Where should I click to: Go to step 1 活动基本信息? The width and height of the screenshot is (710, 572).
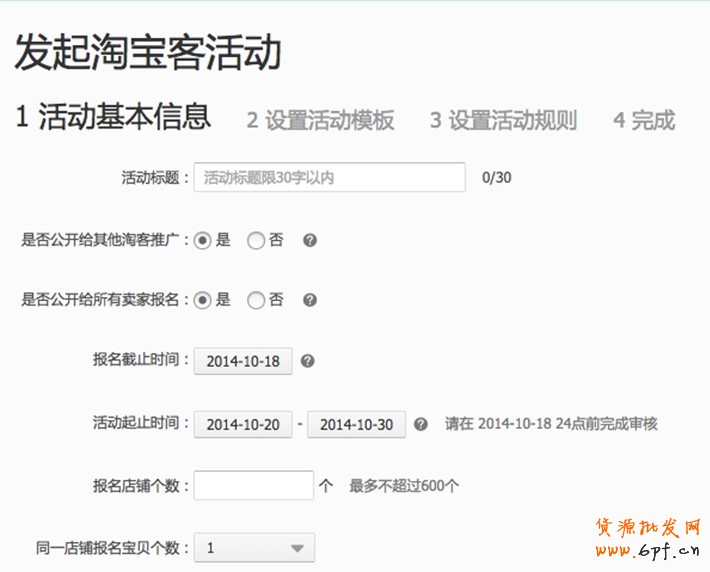[113, 116]
